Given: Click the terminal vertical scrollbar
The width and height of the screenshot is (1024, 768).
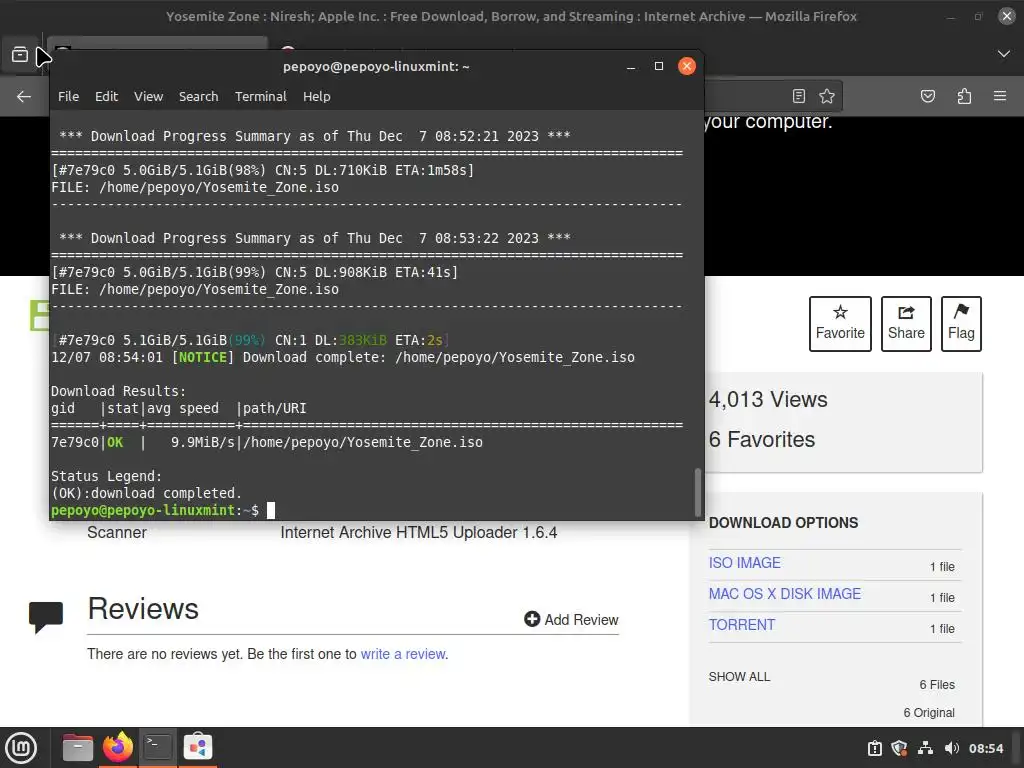Looking at the screenshot, I should pyautogui.click(x=697, y=492).
